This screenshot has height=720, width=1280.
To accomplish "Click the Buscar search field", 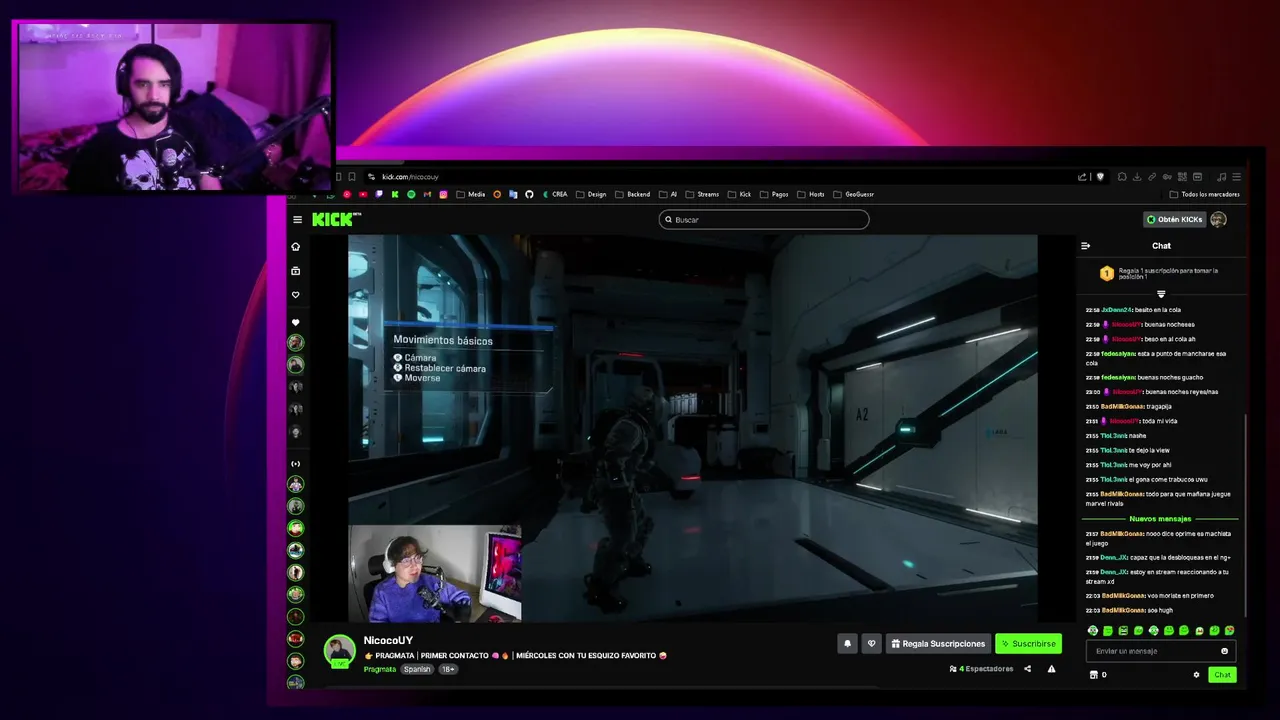I will [x=764, y=219].
